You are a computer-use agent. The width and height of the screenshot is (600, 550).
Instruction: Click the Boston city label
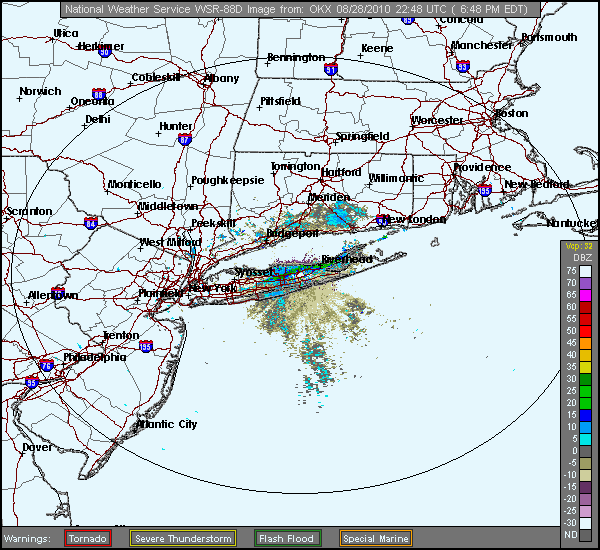pyautogui.click(x=512, y=113)
